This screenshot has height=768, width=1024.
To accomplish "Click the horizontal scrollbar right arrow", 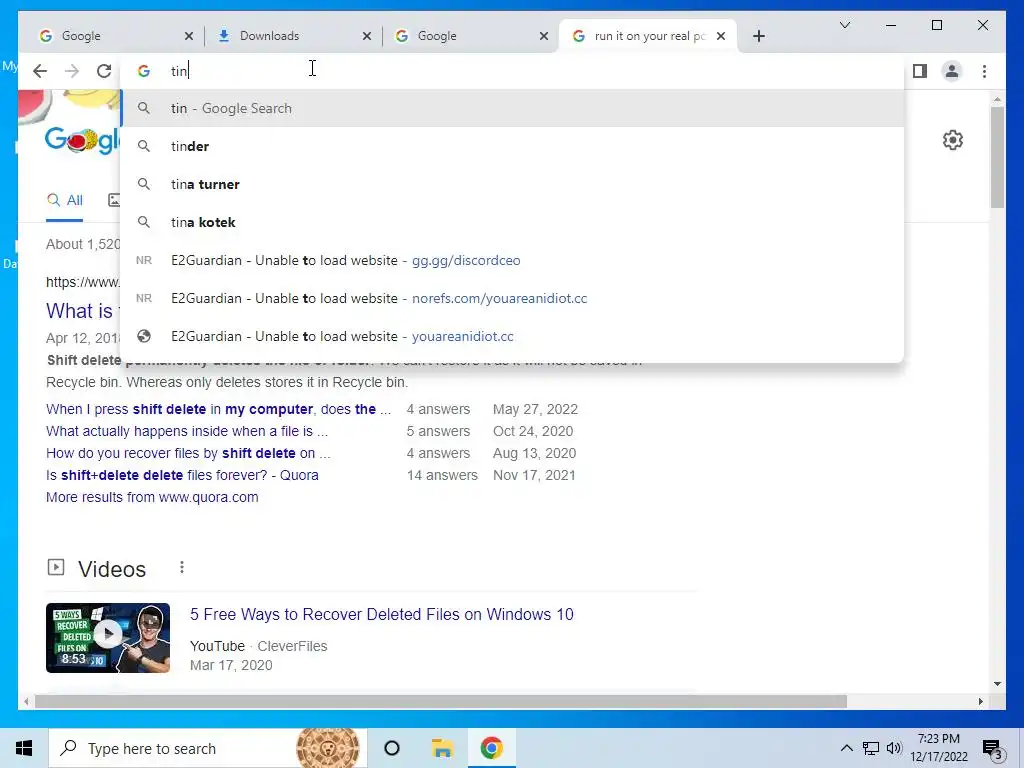I will point(980,701).
